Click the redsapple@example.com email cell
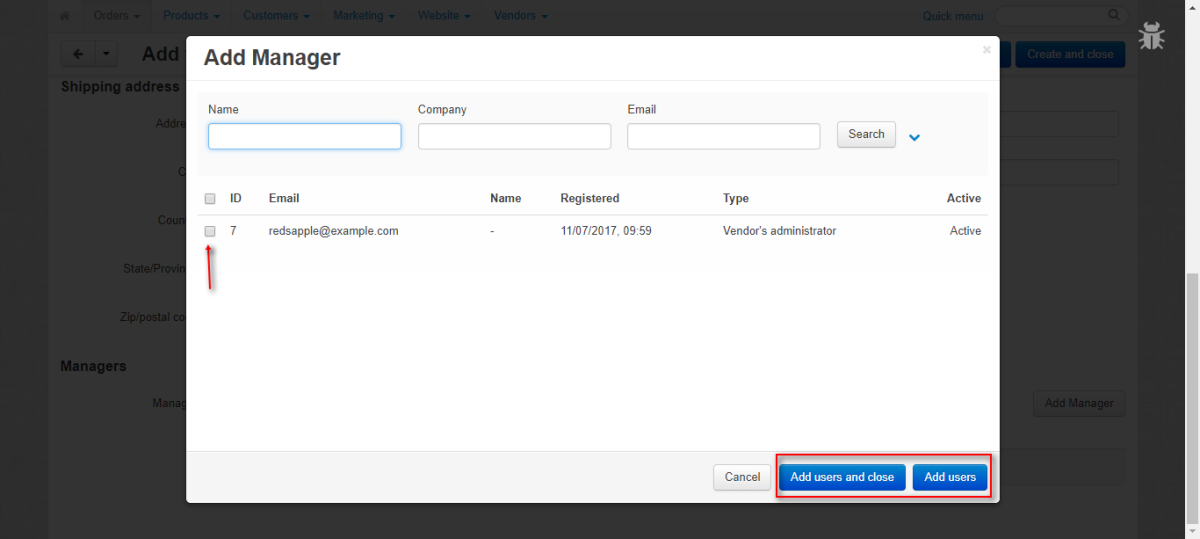Viewport: 1200px width, 539px height. point(334,231)
